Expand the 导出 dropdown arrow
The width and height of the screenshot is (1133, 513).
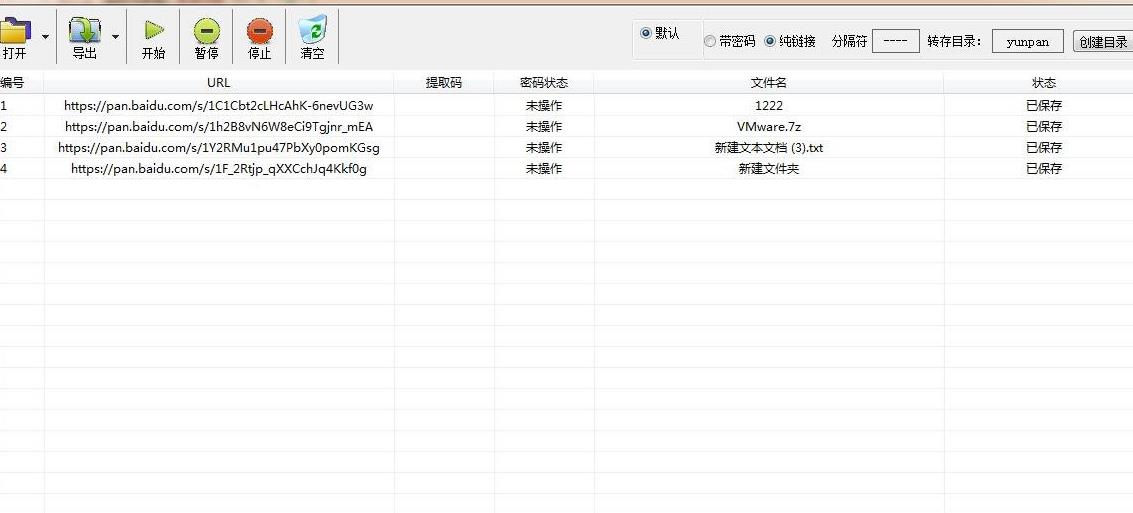pos(116,36)
